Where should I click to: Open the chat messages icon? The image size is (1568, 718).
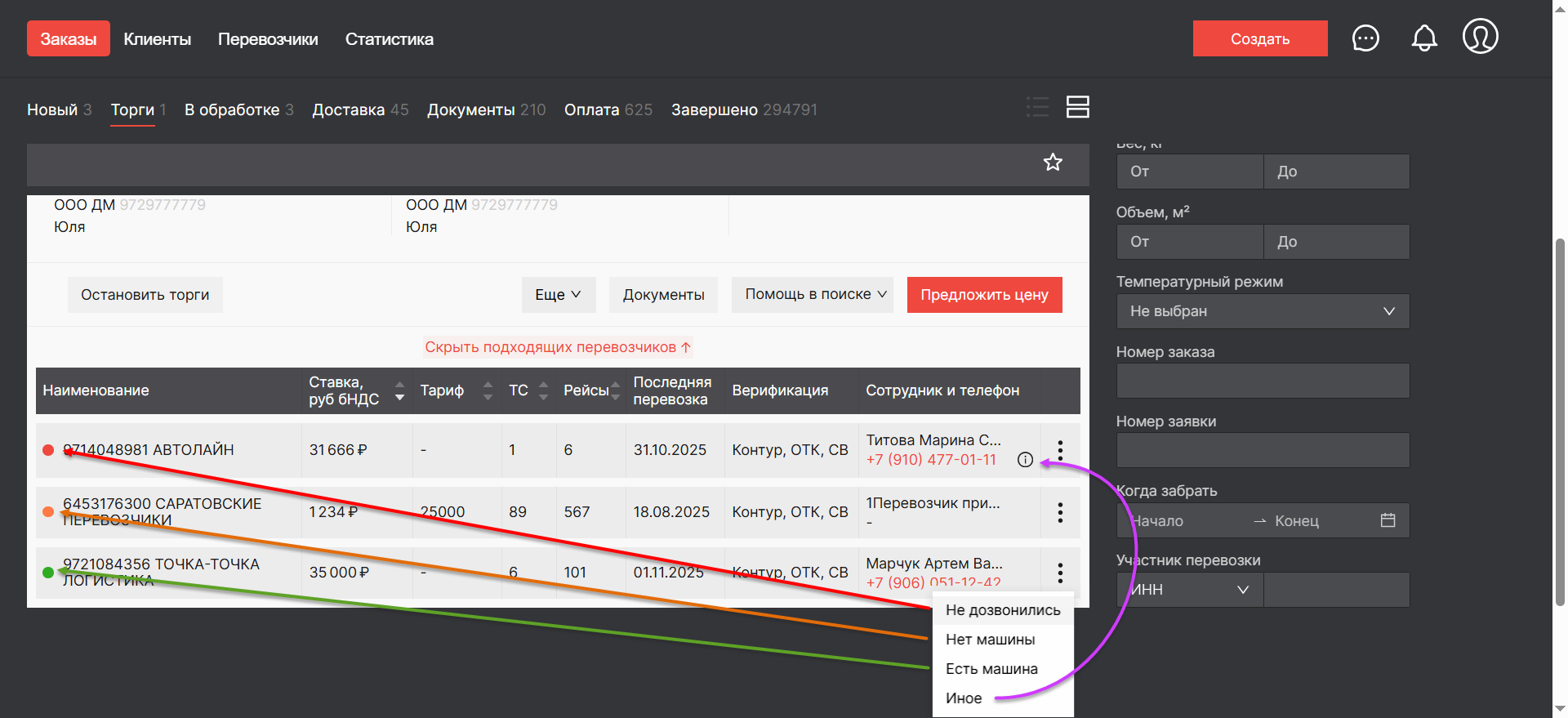pyautogui.click(x=1365, y=38)
